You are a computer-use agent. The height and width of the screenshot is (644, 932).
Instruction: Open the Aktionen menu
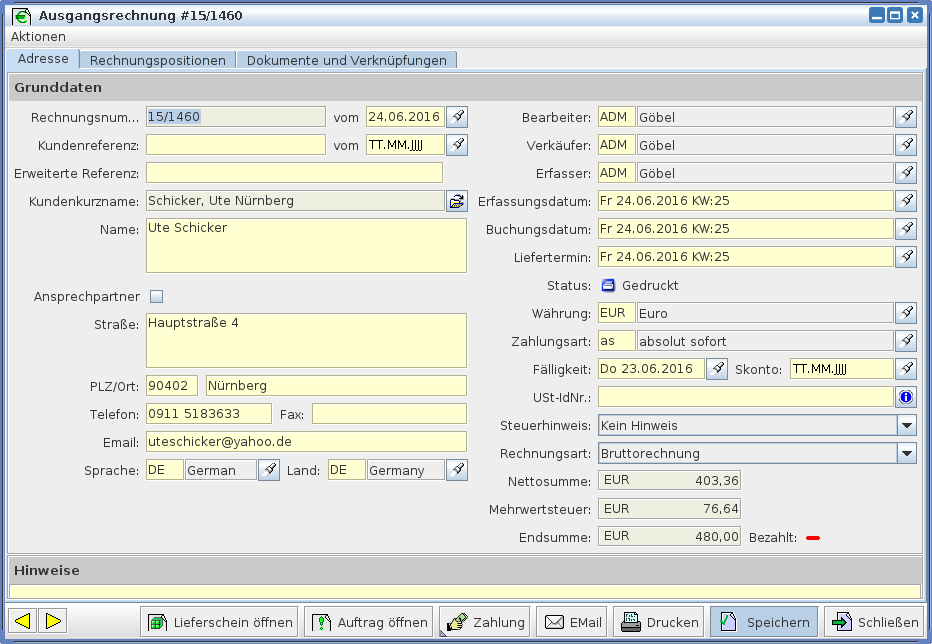tap(38, 36)
